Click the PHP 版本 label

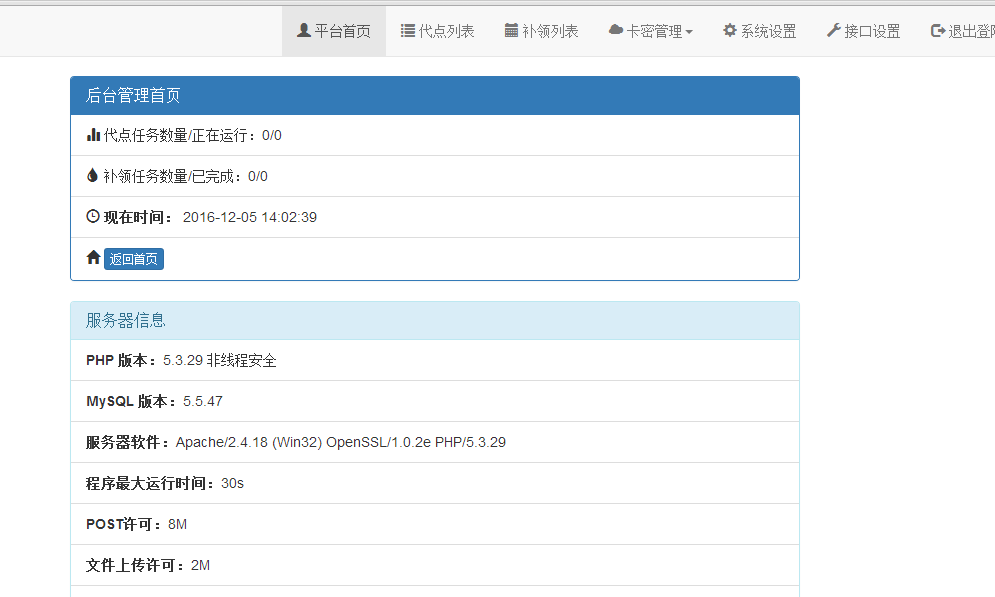[121, 360]
